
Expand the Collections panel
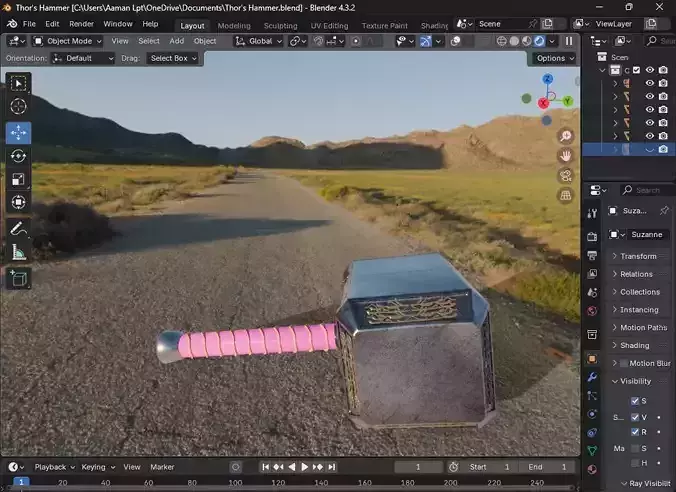coord(640,292)
